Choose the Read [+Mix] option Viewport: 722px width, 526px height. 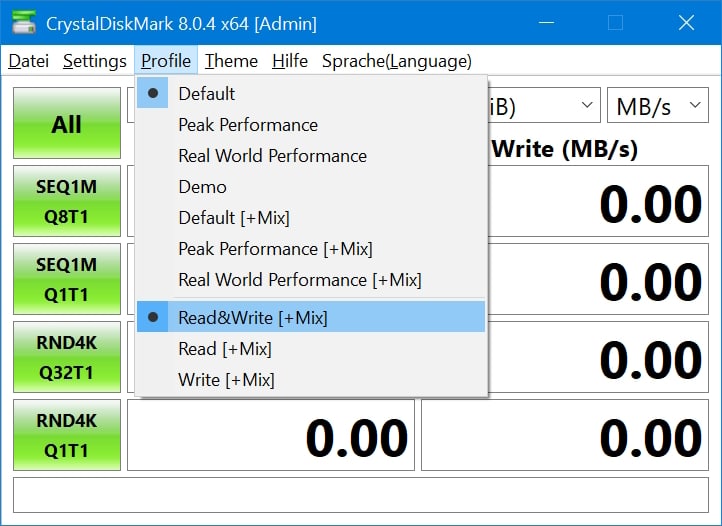click(x=311, y=349)
